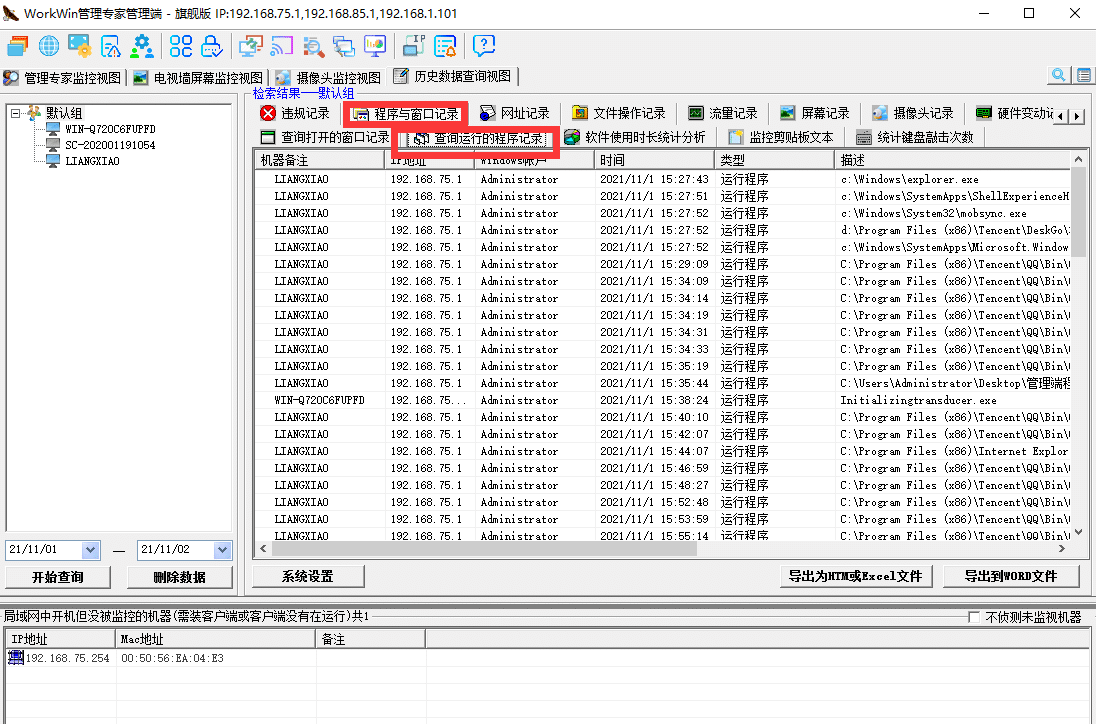Viewport: 1096px width, 724px height.
Task: Open the 流量记录 tab
Action: click(723, 113)
